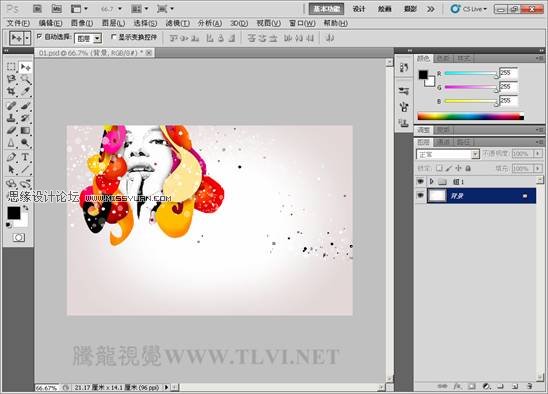548x394 pixels.
Task: Open the 文件(F) menu
Action: click(19, 23)
